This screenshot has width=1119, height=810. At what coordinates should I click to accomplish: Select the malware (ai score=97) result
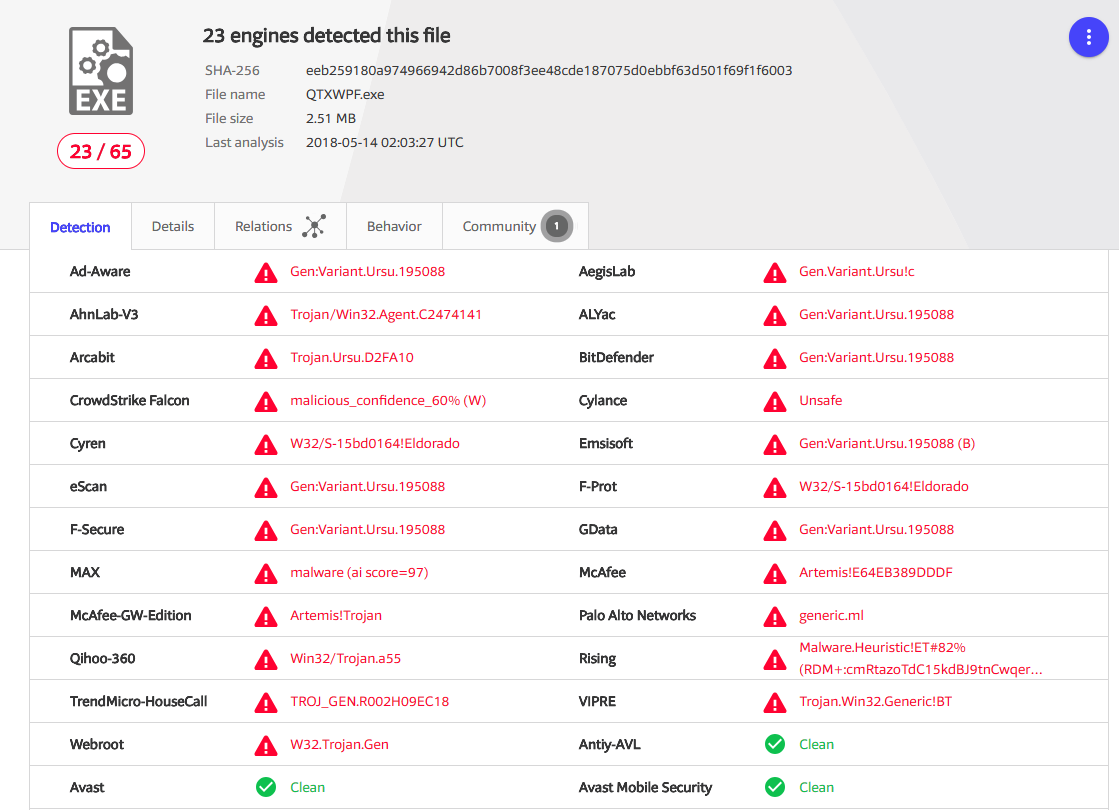359,572
